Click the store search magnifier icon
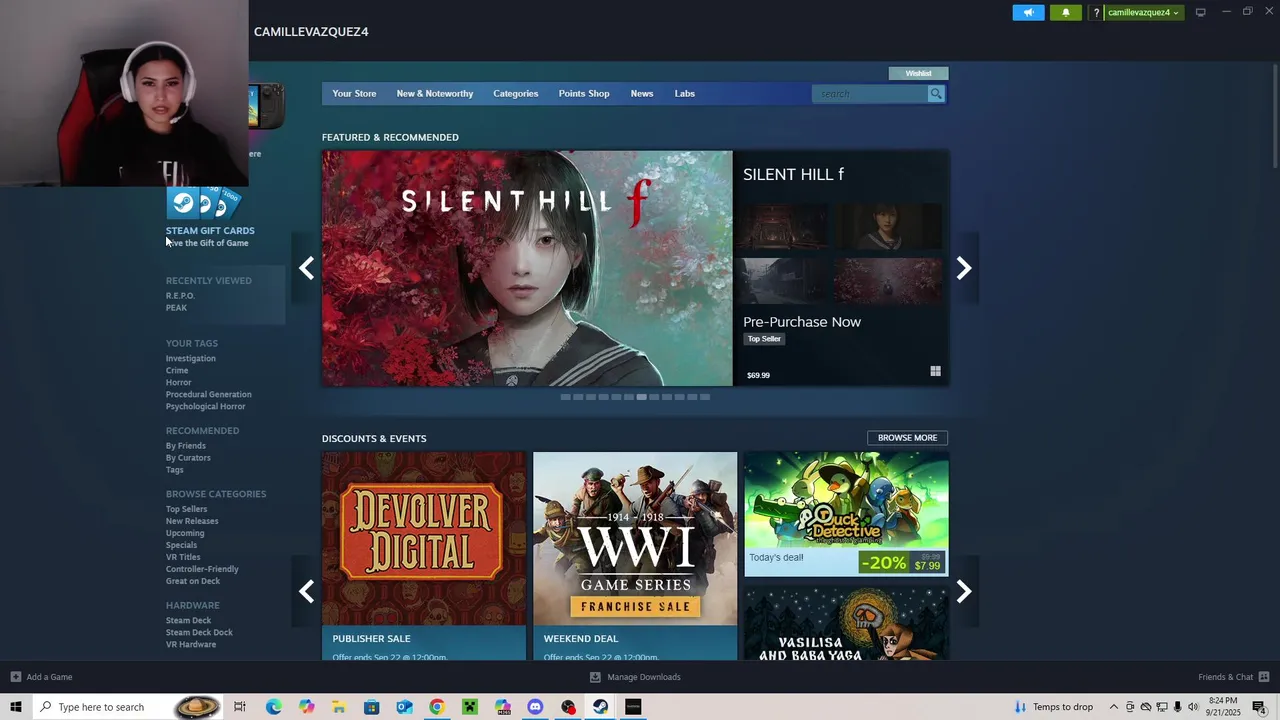Viewport: 1280px width, 720px height. (x=936, y=94)
